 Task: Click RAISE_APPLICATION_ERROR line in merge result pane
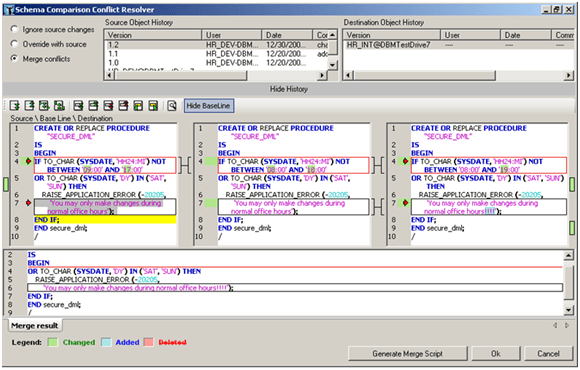point(97,280)
